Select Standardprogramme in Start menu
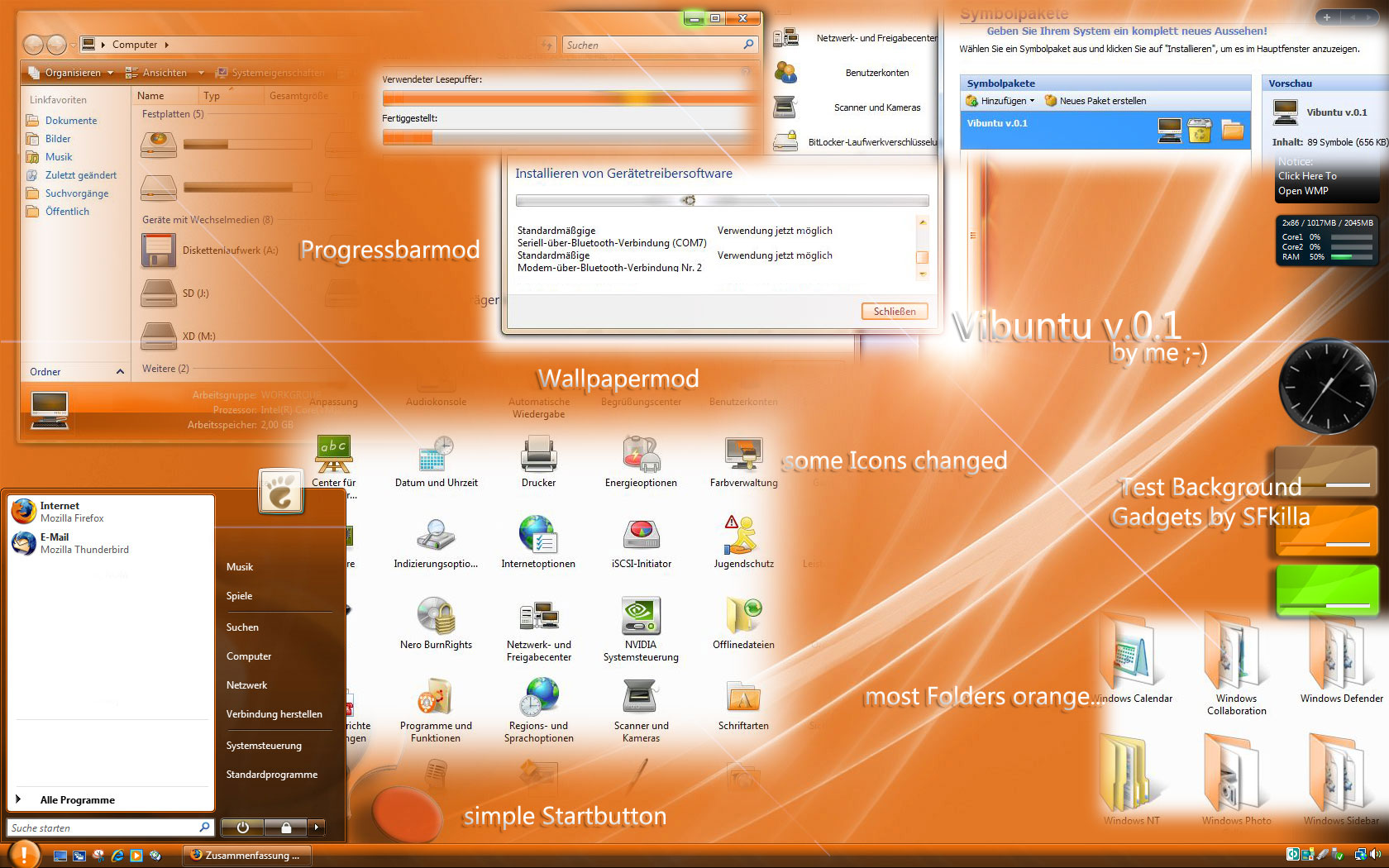This screenshot has width=1389, height=868. click(272, 775)
